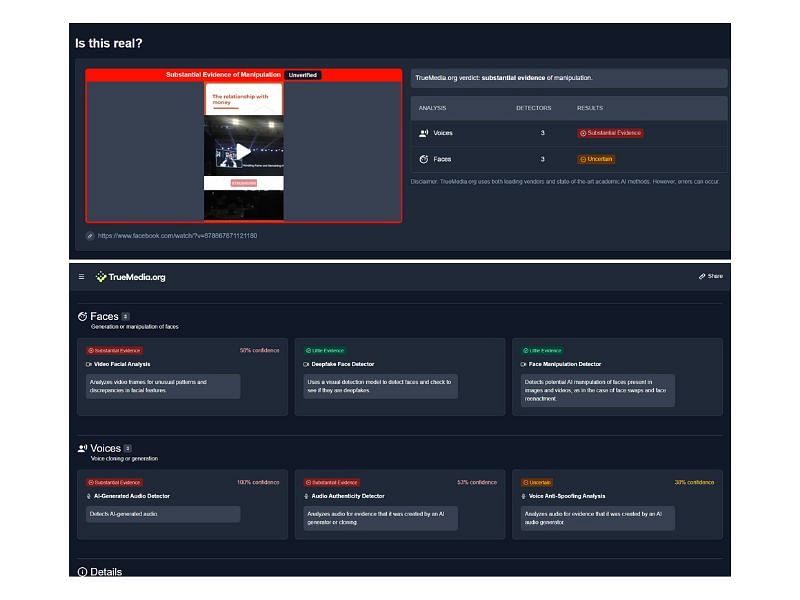Click the DETECTORS column header
The height and width of the screenshot is (600, 800).
coord(534,108)
